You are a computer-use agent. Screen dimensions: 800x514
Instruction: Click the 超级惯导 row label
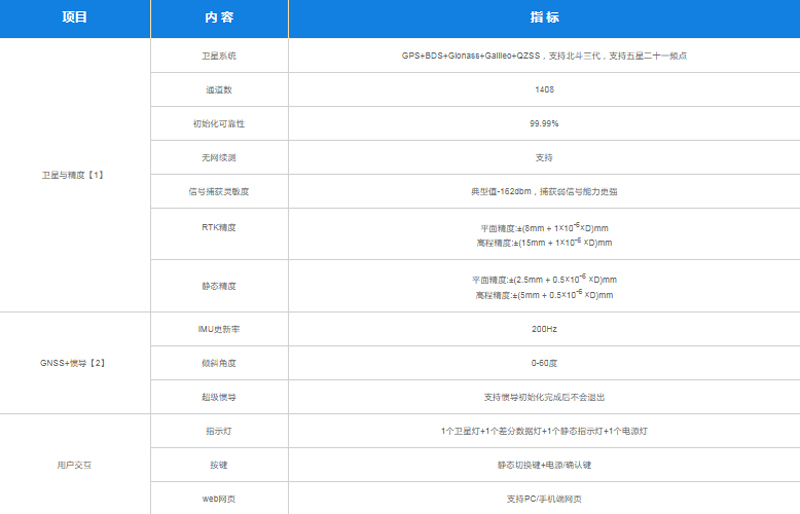(218, 396)
